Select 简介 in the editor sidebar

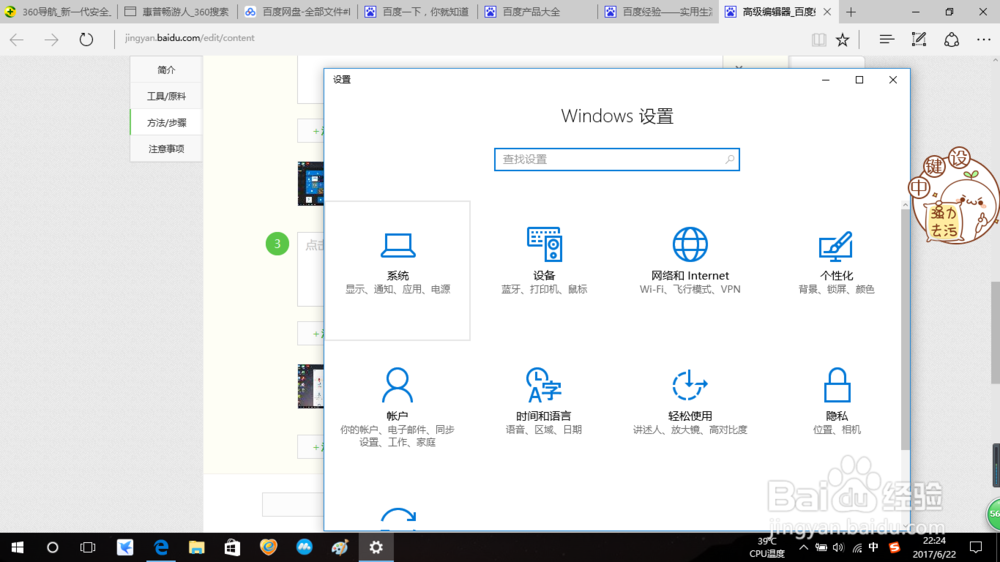166,70
